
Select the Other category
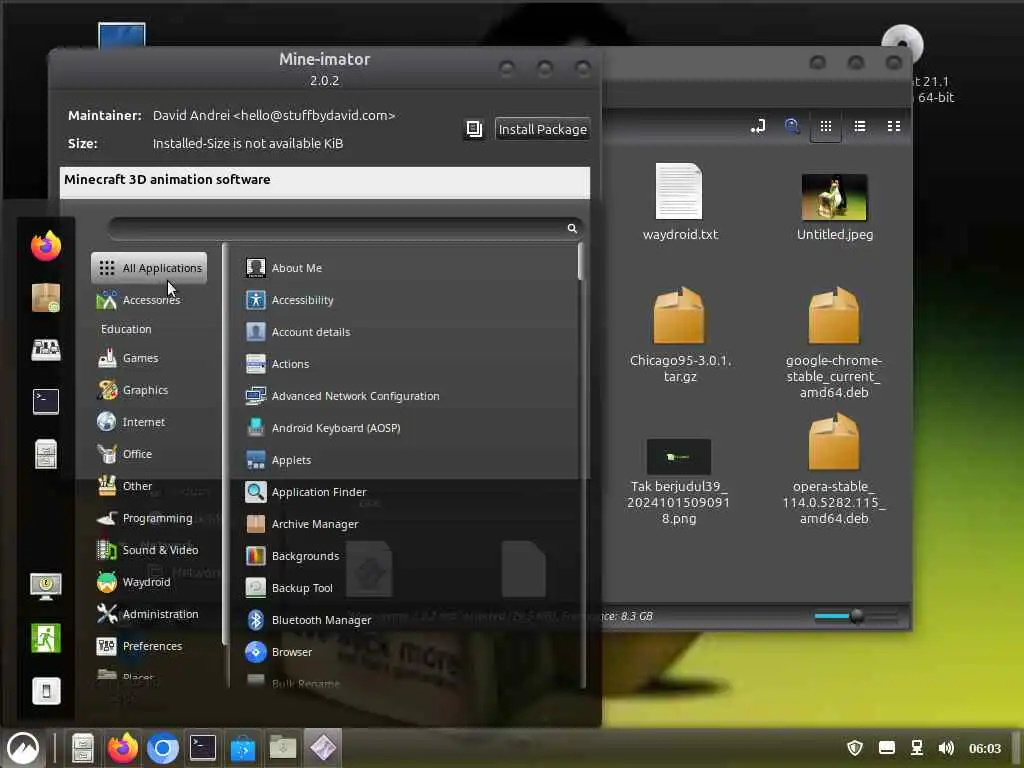click(149, 486)
